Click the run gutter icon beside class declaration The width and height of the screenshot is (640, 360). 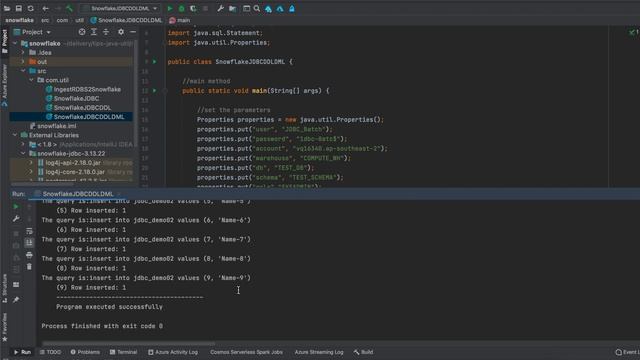tap(154, 62)
